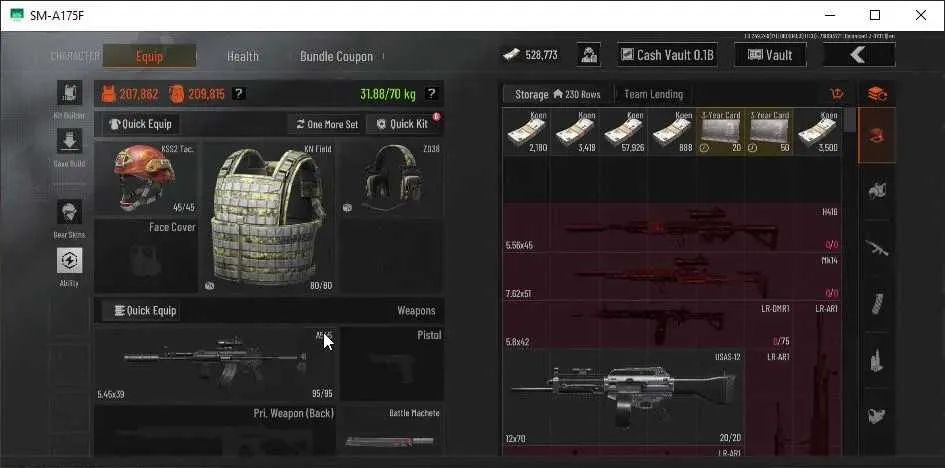Select the 3-Year Card with count 50
The width and height of the screenshot is (945, 468).
coord(769,131)
